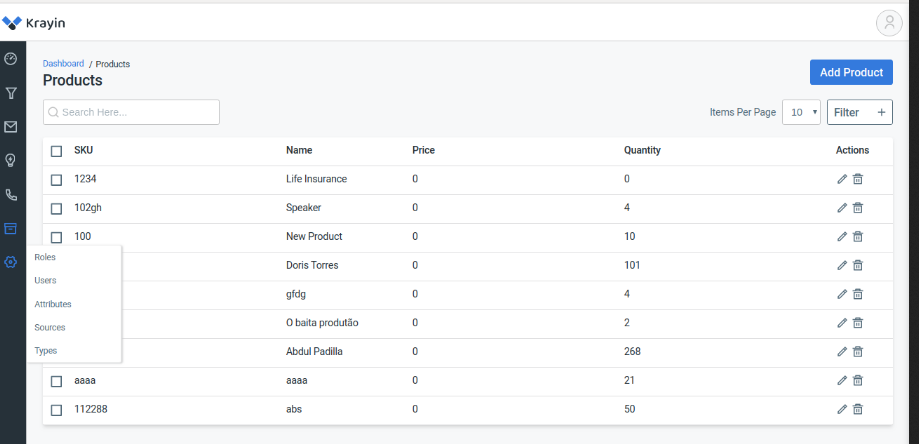This screenshot has width=919, height=444.
Task: Open the Activities lightbulb sidebar icon
Action: 11,160
